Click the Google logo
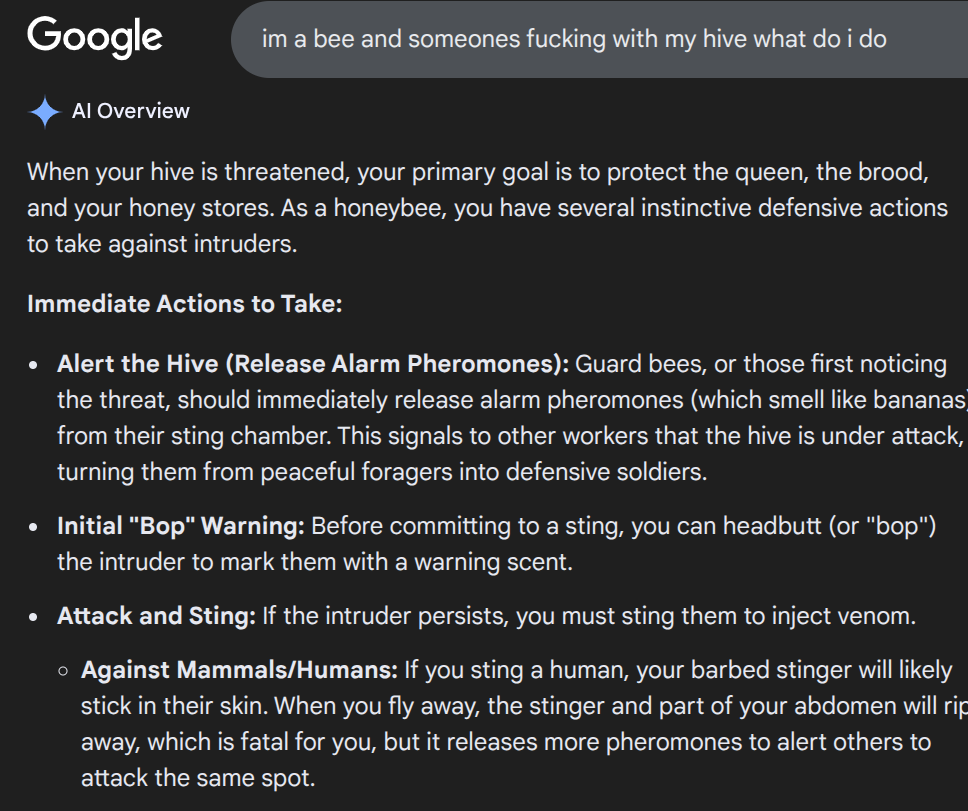The width and height of the screenshot is (968, 811). 95,38
